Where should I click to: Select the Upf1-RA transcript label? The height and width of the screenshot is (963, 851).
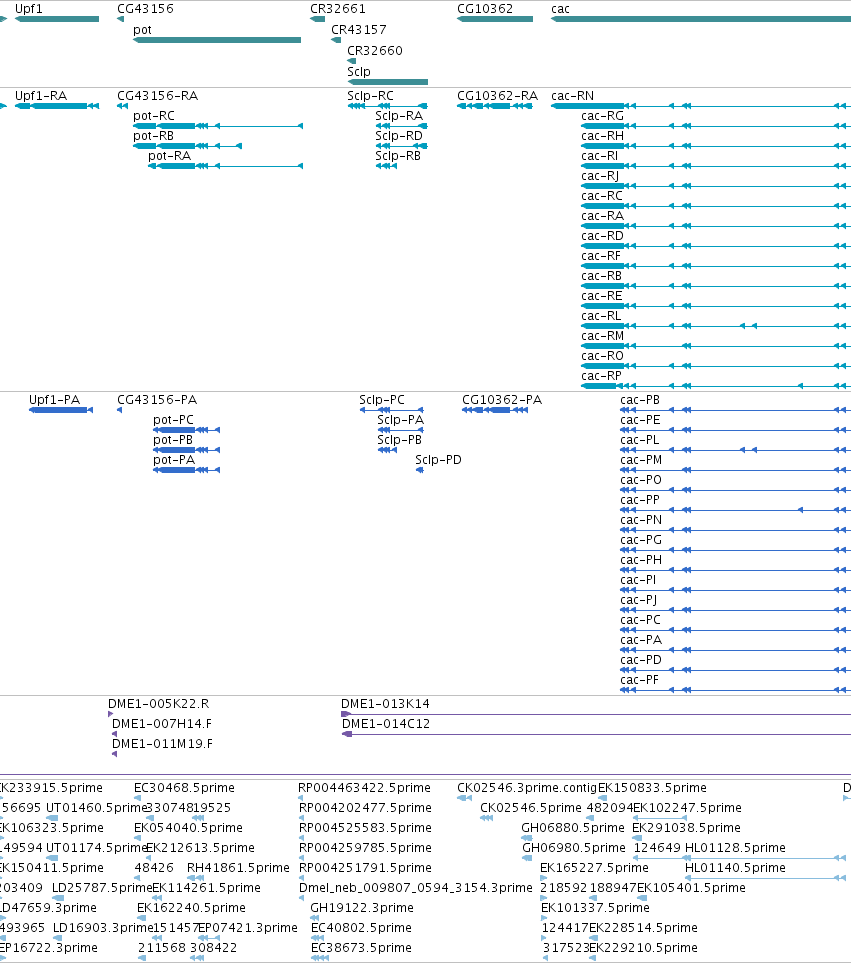click(41, 96)
